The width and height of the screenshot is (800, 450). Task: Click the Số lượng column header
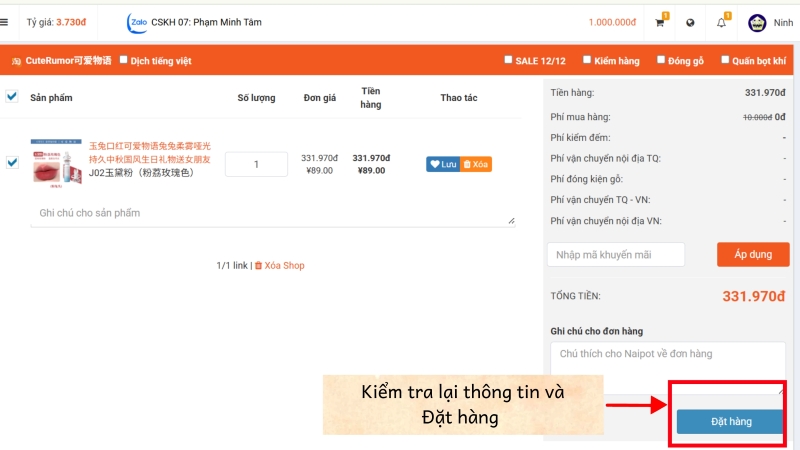[x=256, y=97]
